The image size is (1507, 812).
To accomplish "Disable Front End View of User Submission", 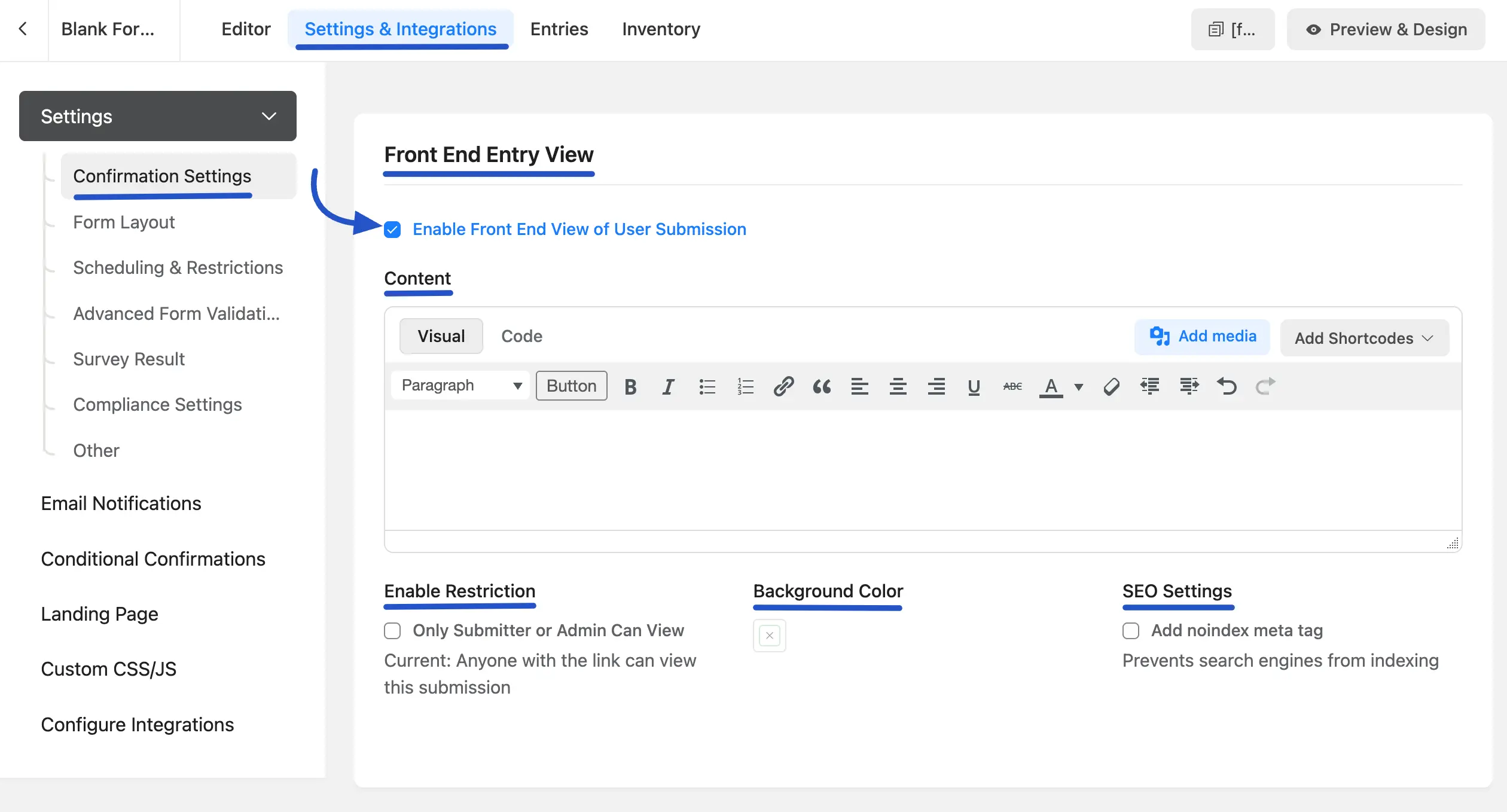I will (x=392, y=230).
